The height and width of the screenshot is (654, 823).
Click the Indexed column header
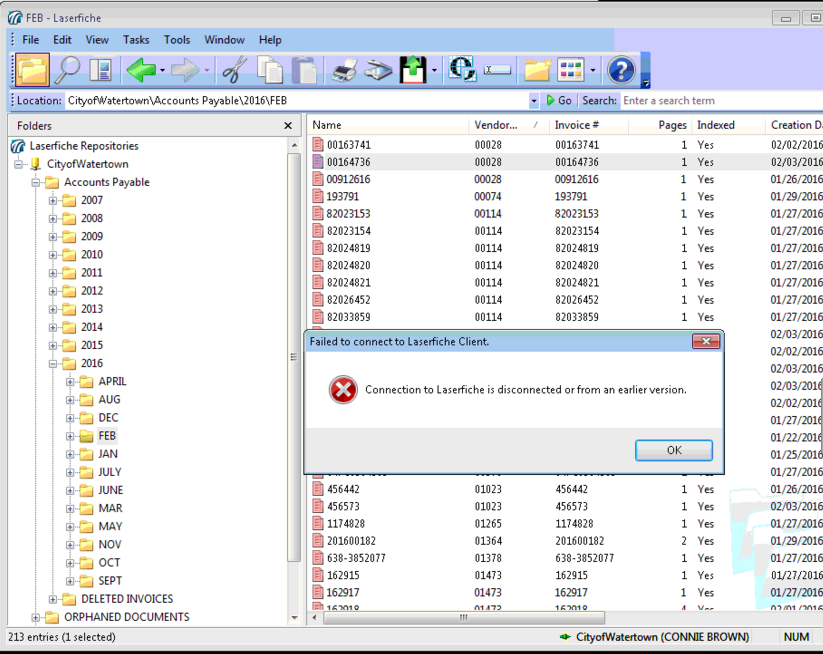(729, 125)
